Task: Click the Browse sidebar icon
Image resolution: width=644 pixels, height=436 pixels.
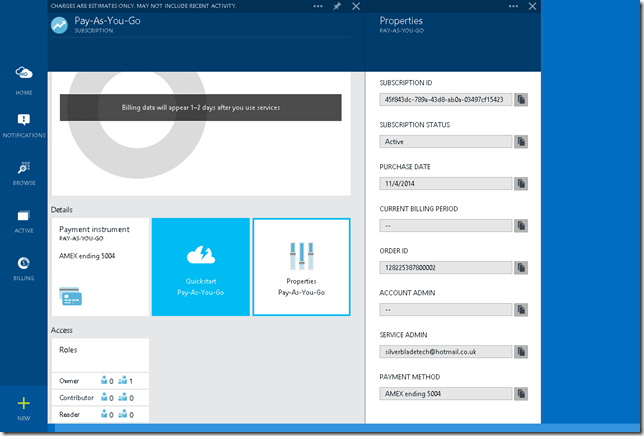Action: [x=24, y=171]
